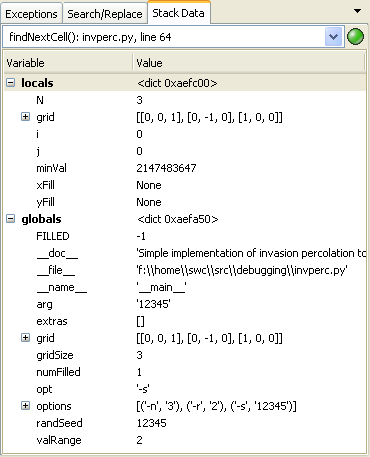Click the 'Simple implementation of invasion percolation' value
Viewport: 370px width, 457px height.
[x=251, y=253]
